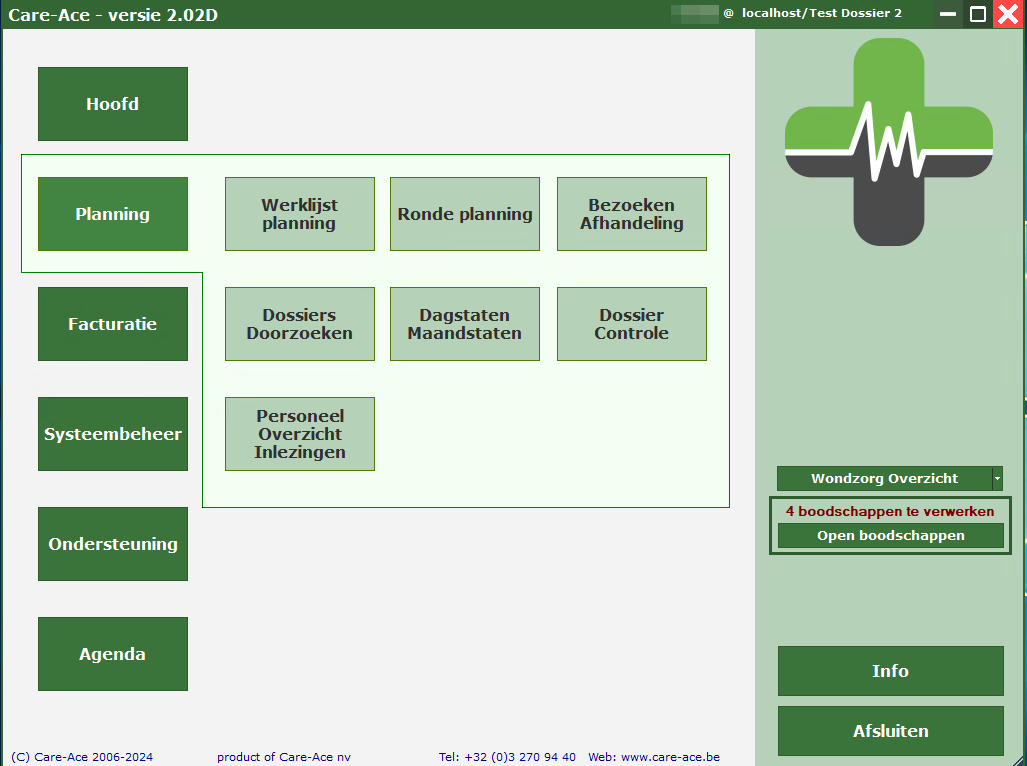Open Bezoeken Afhandeling
The image size is (1027, 766).
632,214
